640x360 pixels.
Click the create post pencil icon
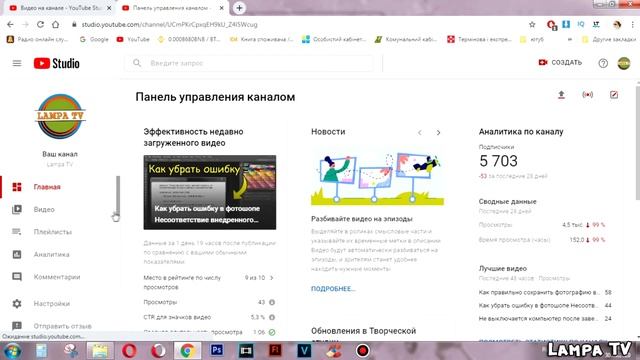[614, 95]
